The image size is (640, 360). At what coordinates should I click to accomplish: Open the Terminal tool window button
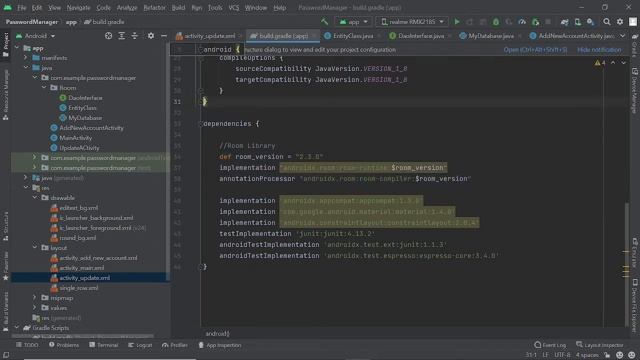[104, 345]
